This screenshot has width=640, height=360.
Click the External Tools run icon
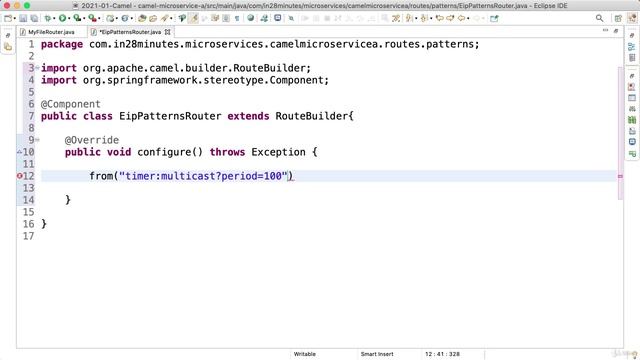(x=92, y=18)
